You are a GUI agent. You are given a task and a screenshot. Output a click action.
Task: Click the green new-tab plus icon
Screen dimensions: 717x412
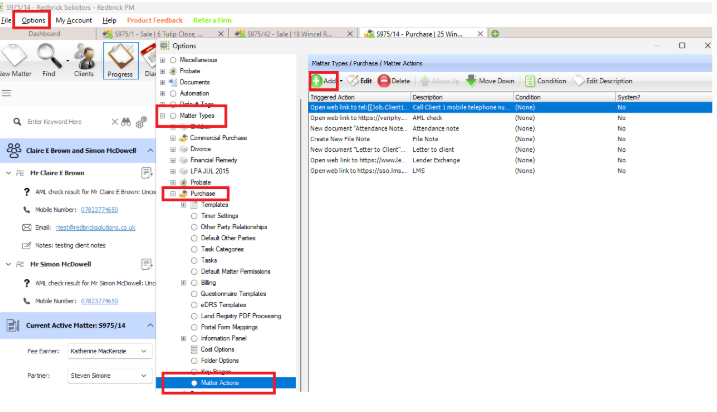coord(495,34)
